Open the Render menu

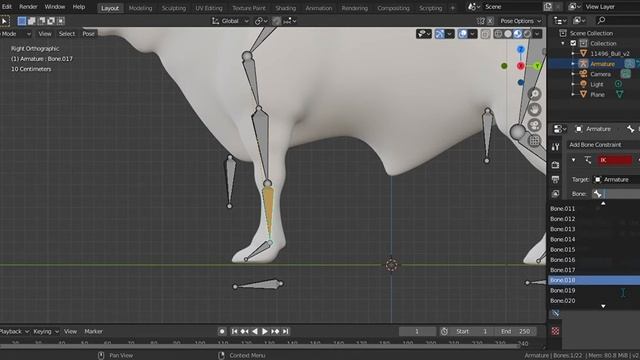point(28,7)
